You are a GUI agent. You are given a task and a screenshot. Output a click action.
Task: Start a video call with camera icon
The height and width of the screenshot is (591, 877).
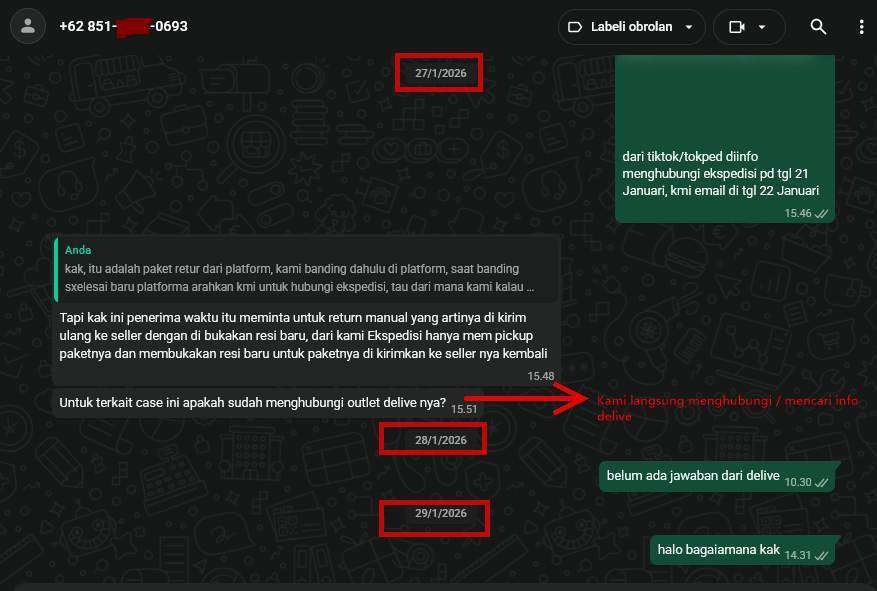[737, 27]
